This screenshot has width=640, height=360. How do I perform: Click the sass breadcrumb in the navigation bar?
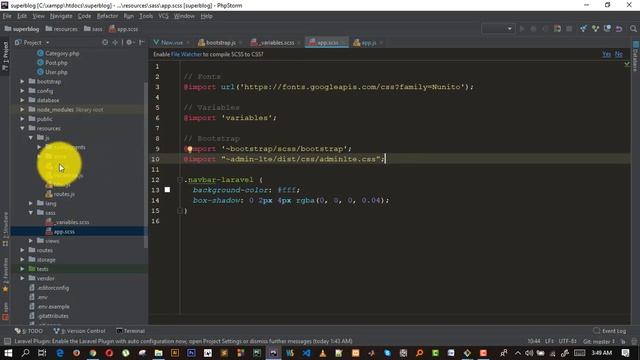93,29
